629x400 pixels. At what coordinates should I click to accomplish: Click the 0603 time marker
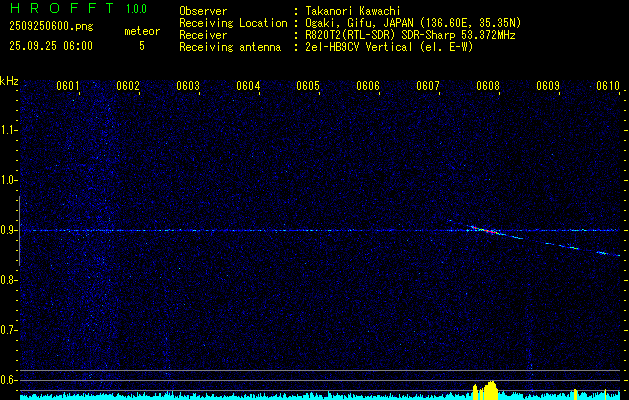pyautogui.click(x=188, y=86)
